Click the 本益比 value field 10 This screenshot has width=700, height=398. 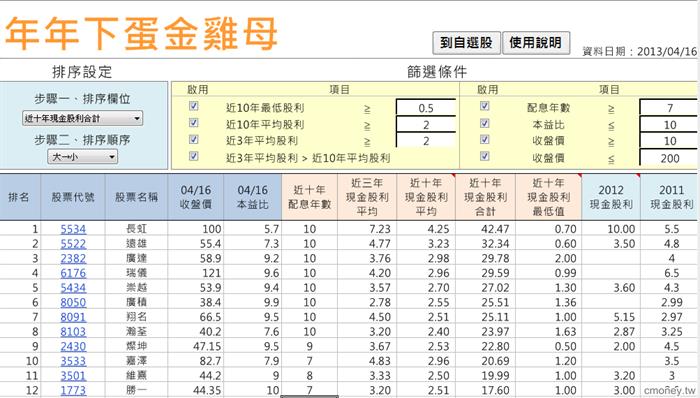point(669,124)
